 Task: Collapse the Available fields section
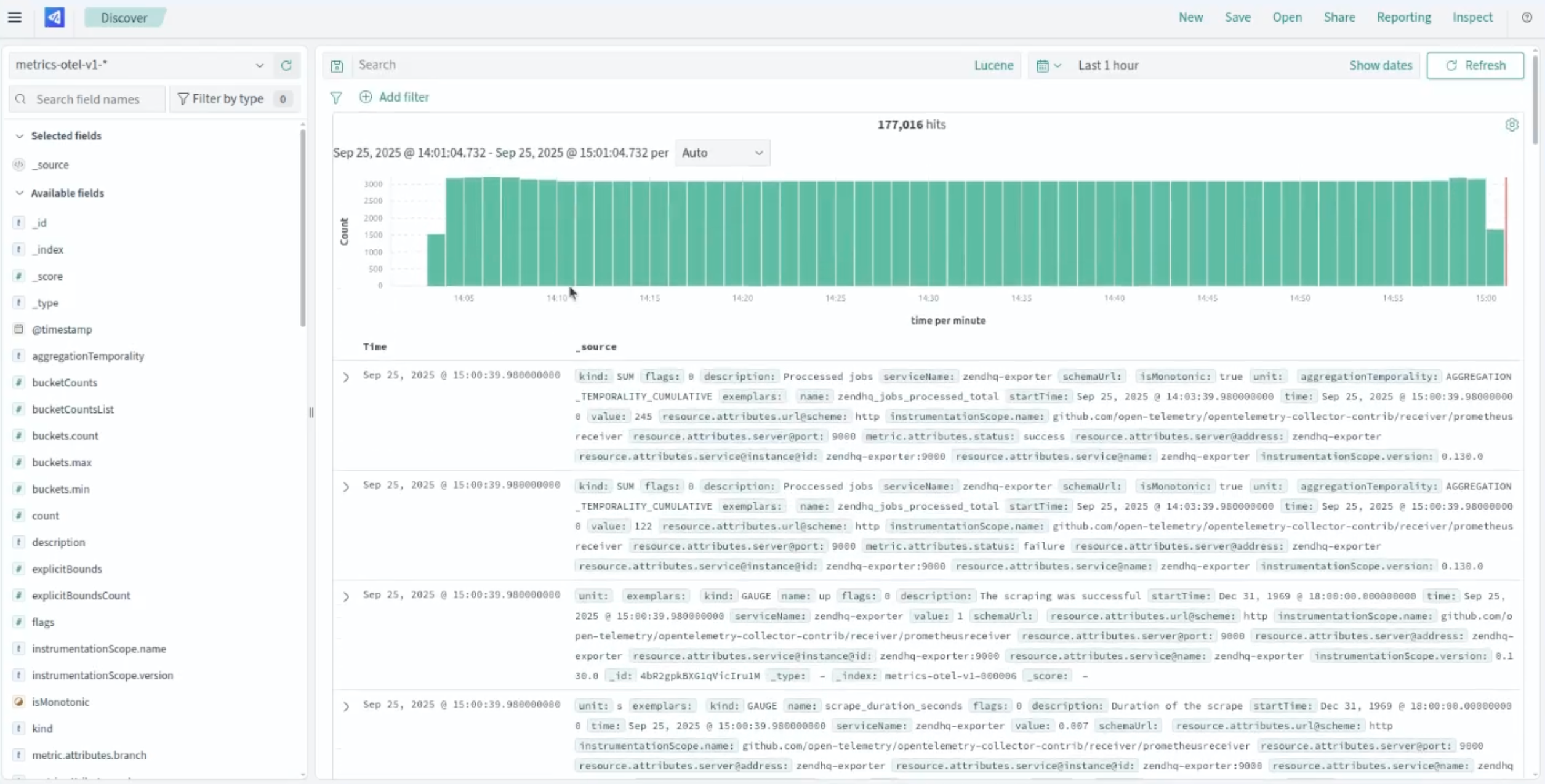20,193
